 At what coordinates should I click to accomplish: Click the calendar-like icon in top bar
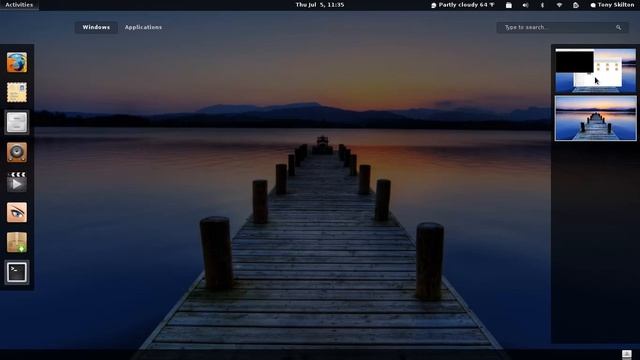point(509,5)
